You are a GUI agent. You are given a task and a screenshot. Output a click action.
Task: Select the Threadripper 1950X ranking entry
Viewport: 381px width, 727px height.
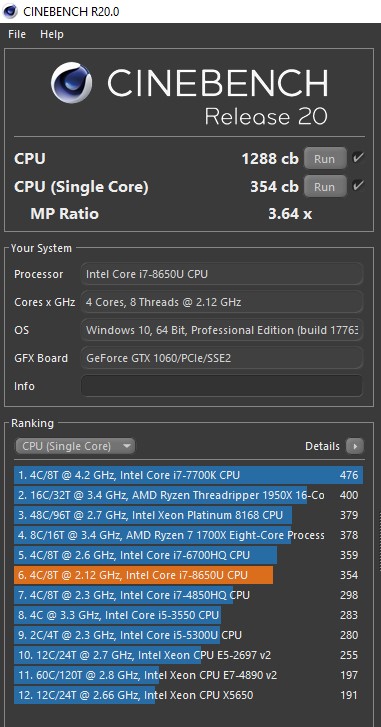click(x=188, y=495)
